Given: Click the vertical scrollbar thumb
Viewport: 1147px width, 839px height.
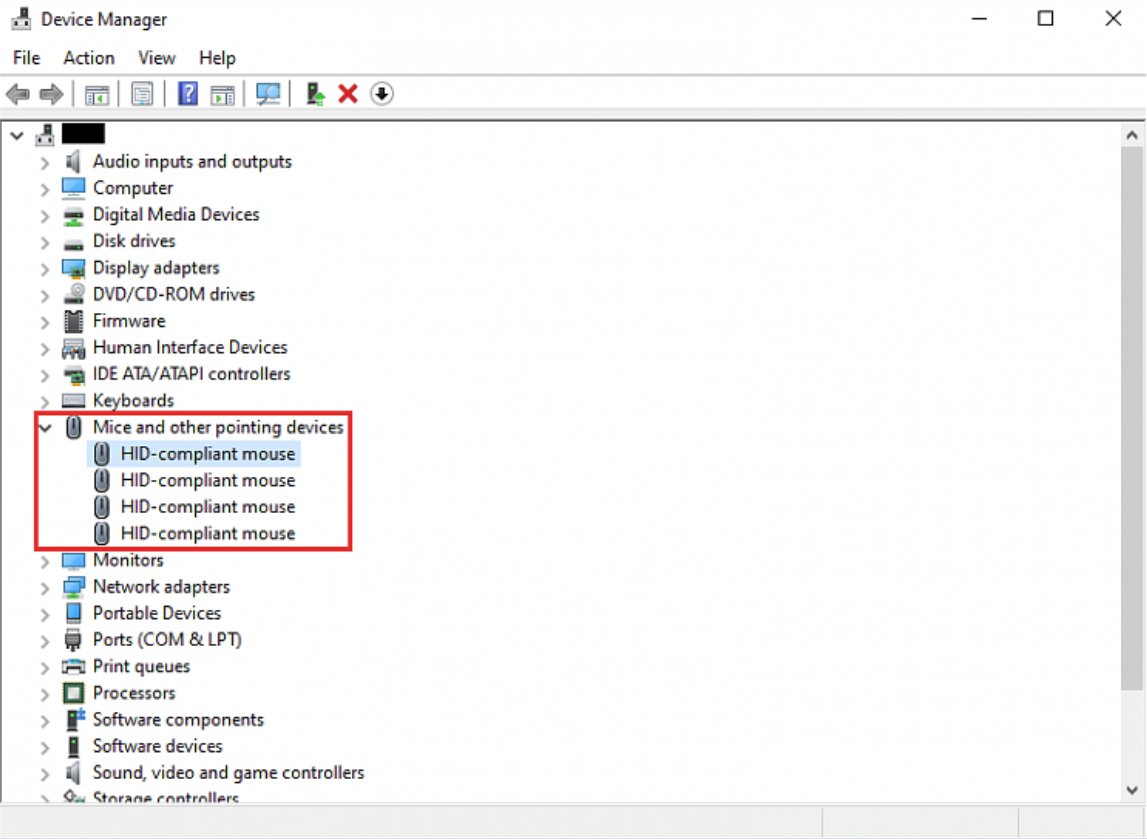Looking at the screenshot, I should tap(1132, 417).
